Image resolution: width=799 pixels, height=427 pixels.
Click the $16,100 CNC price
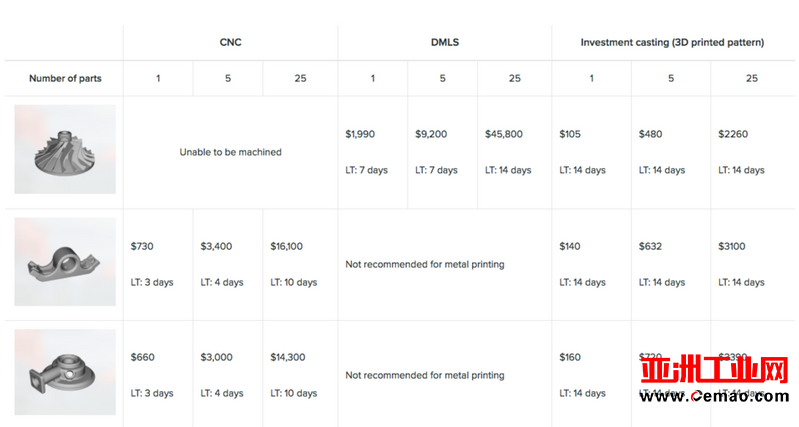click(x=286, y=246)
